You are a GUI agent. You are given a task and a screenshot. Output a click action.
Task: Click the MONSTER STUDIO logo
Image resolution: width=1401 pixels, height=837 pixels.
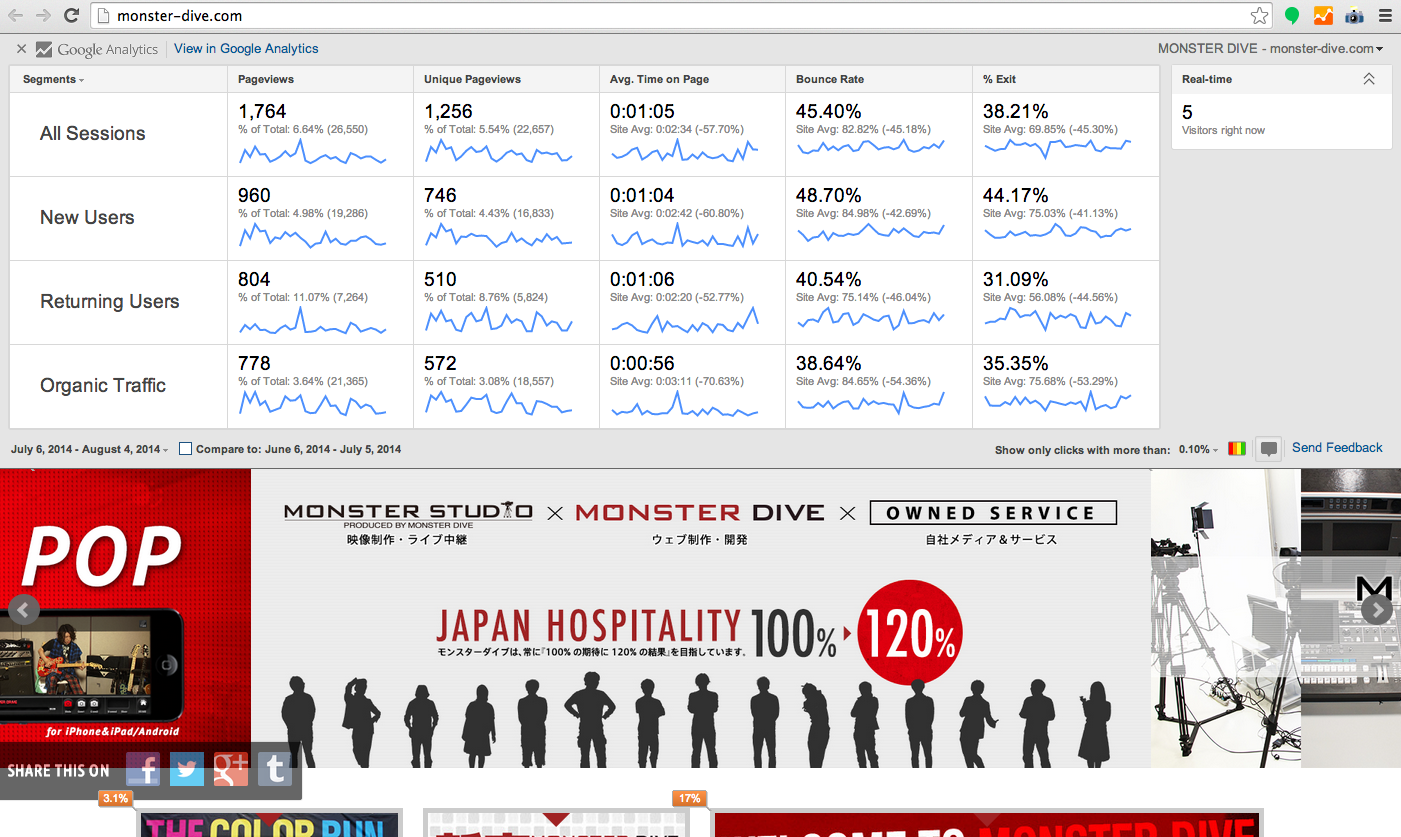408,513
